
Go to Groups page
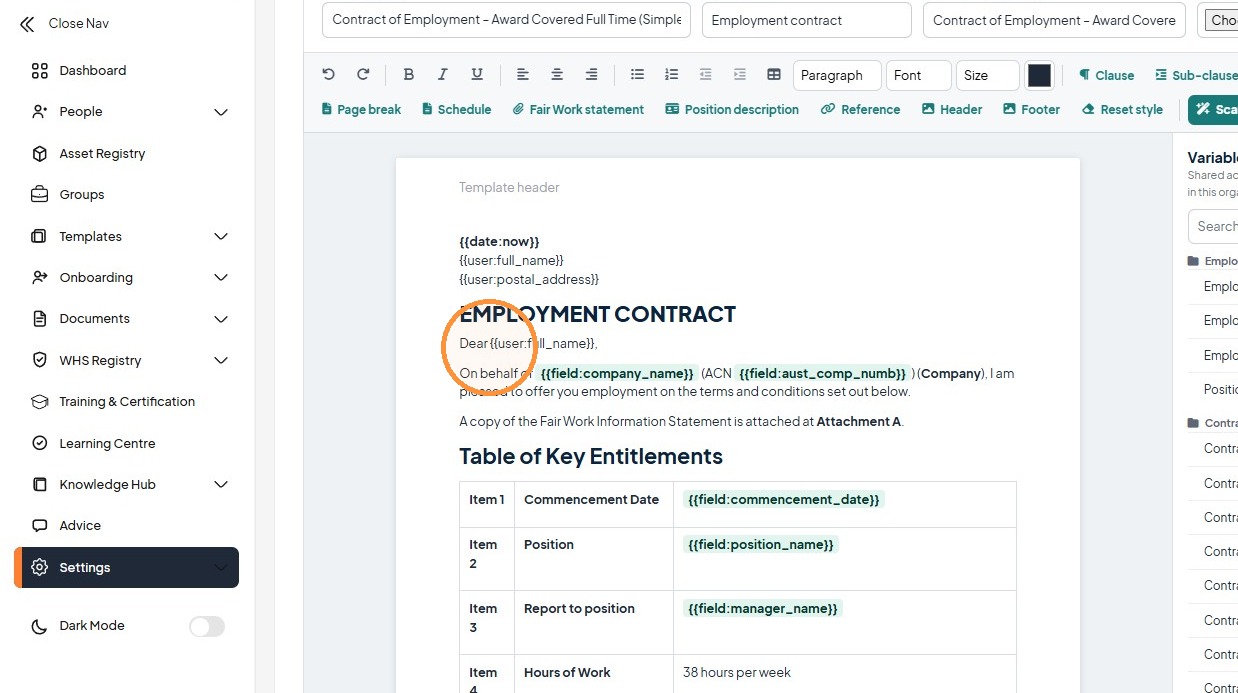coord(82,195)
